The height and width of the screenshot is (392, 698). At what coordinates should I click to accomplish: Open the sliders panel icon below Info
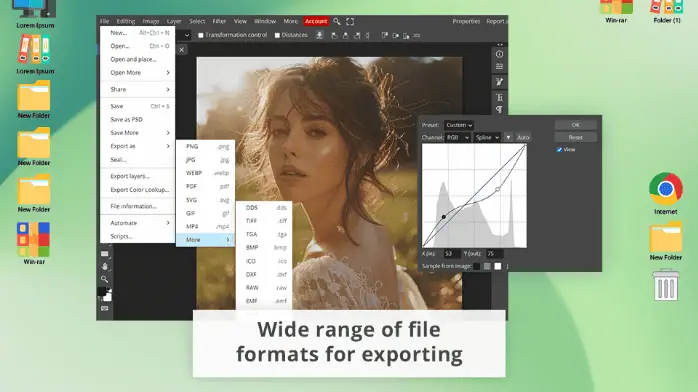coord(499,67)
